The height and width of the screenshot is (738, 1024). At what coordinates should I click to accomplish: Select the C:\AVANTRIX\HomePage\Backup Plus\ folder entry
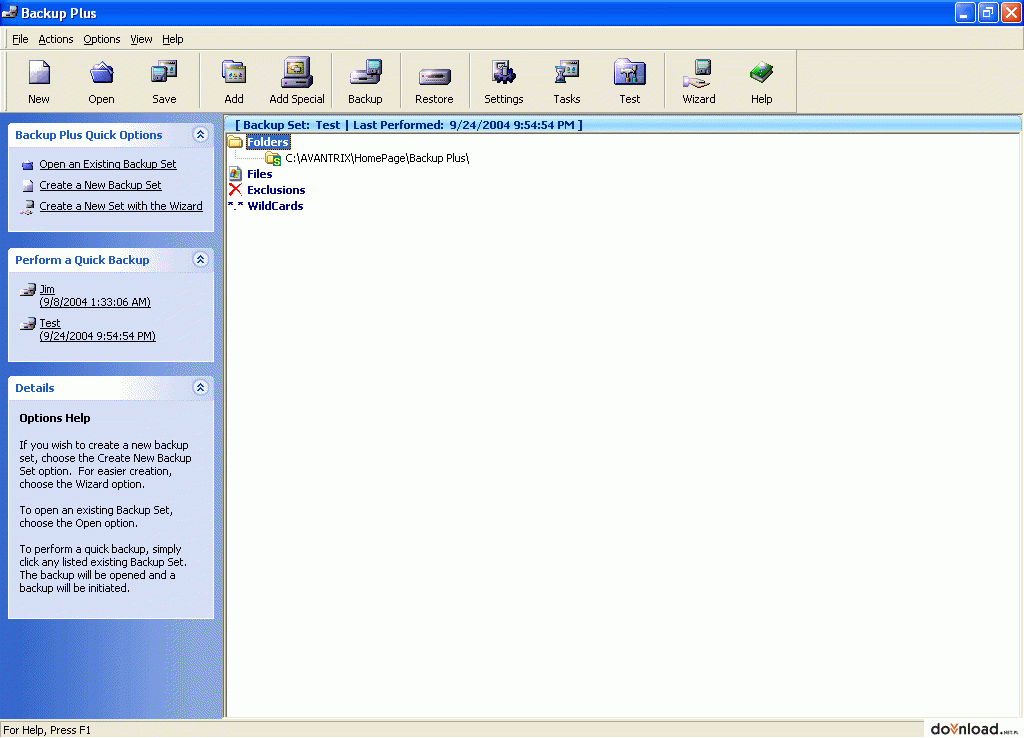(377, 158)
